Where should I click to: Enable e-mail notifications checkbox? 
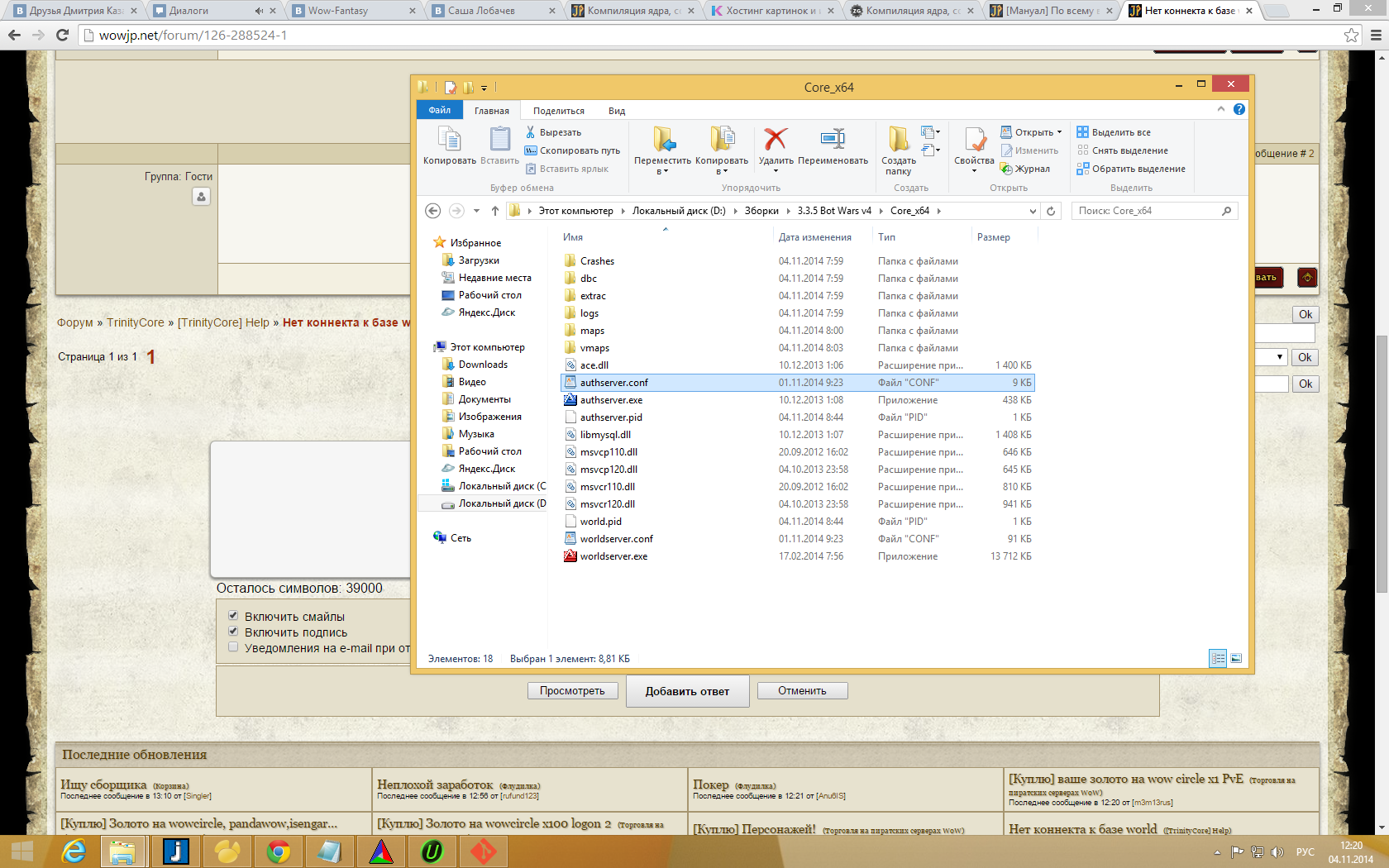[233, 647]
